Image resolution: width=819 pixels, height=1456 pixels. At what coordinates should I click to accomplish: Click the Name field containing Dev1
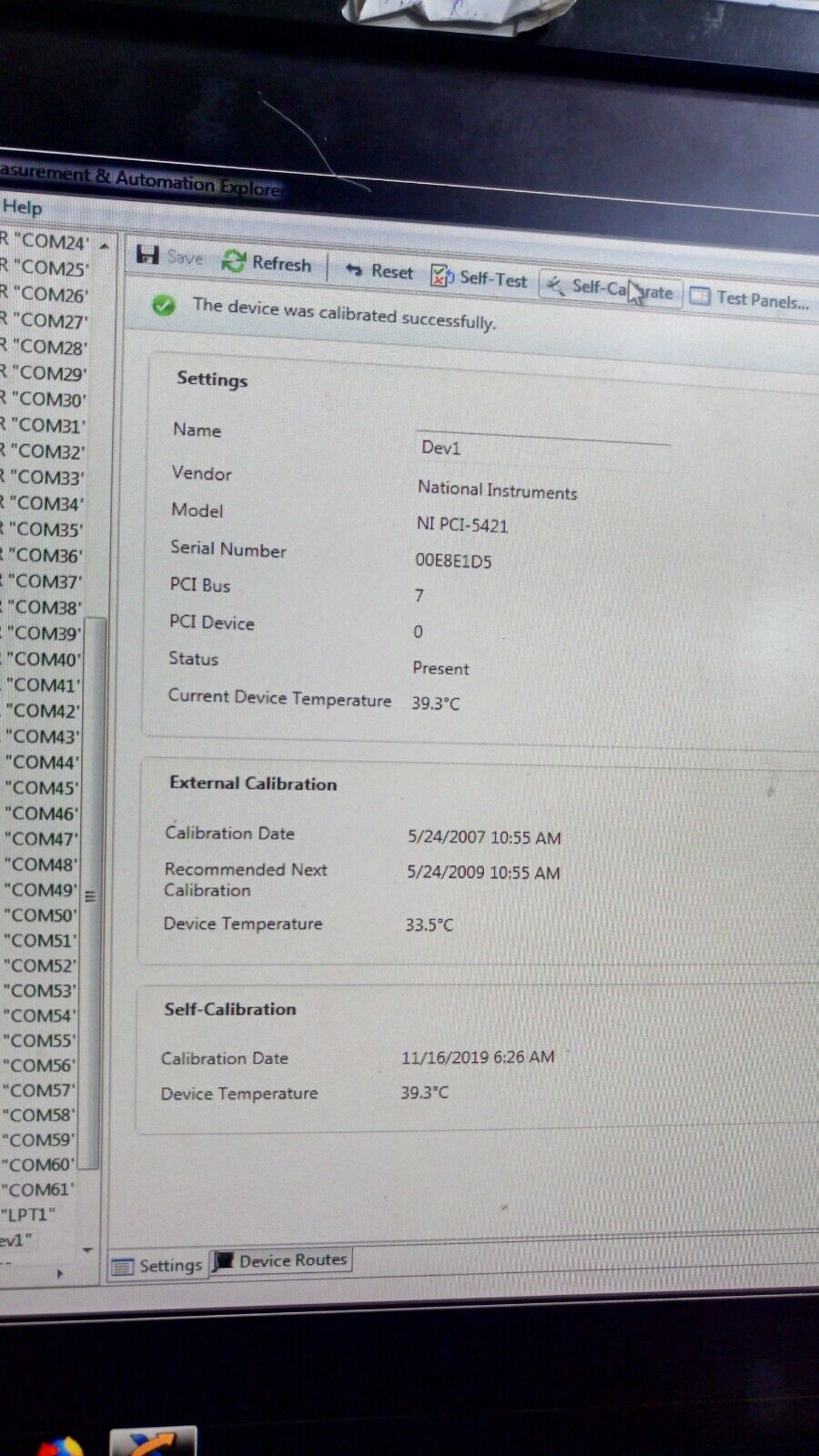(541, 449)
